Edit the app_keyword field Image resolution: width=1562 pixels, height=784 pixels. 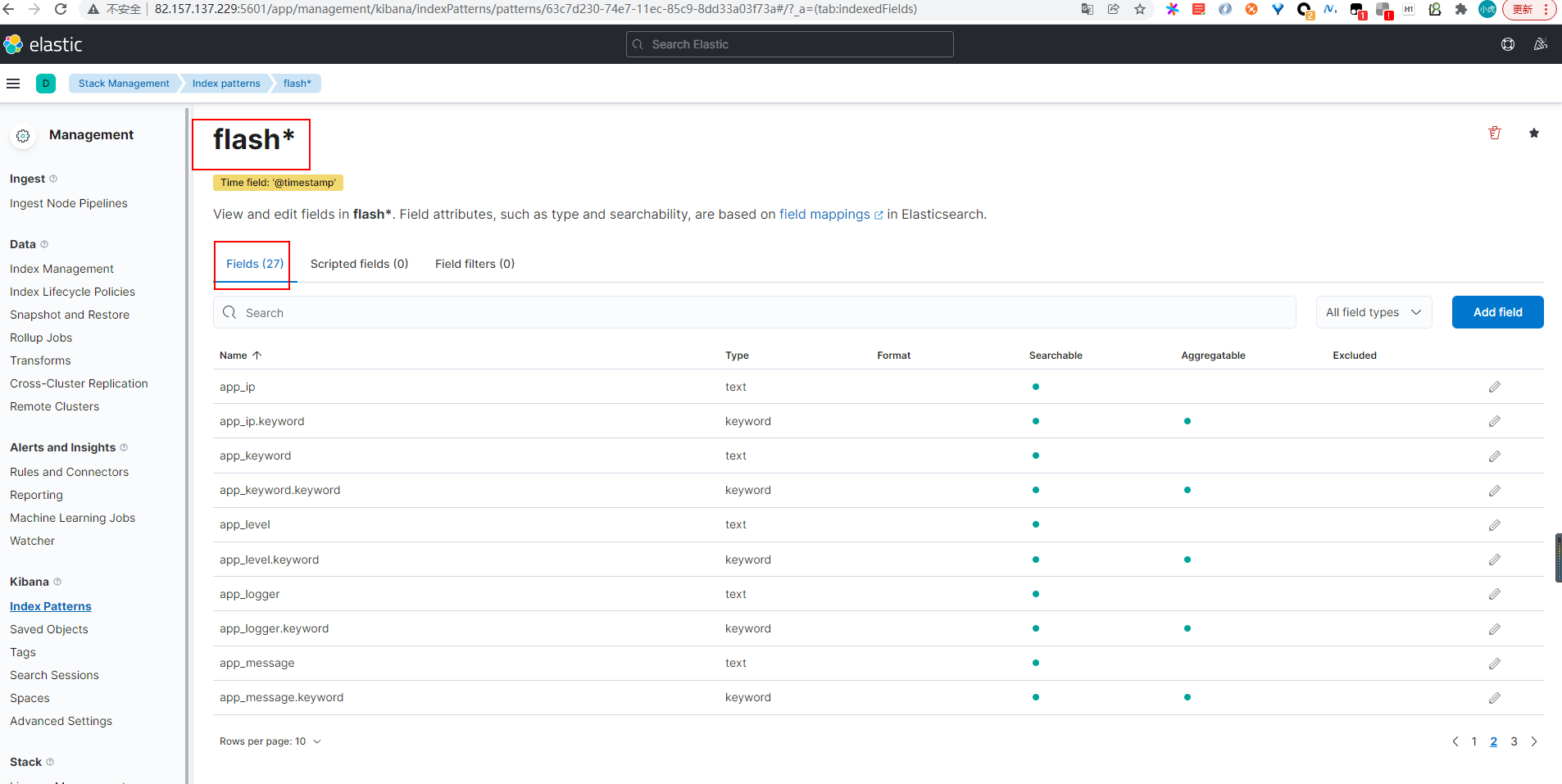(x=1495, y=456)
